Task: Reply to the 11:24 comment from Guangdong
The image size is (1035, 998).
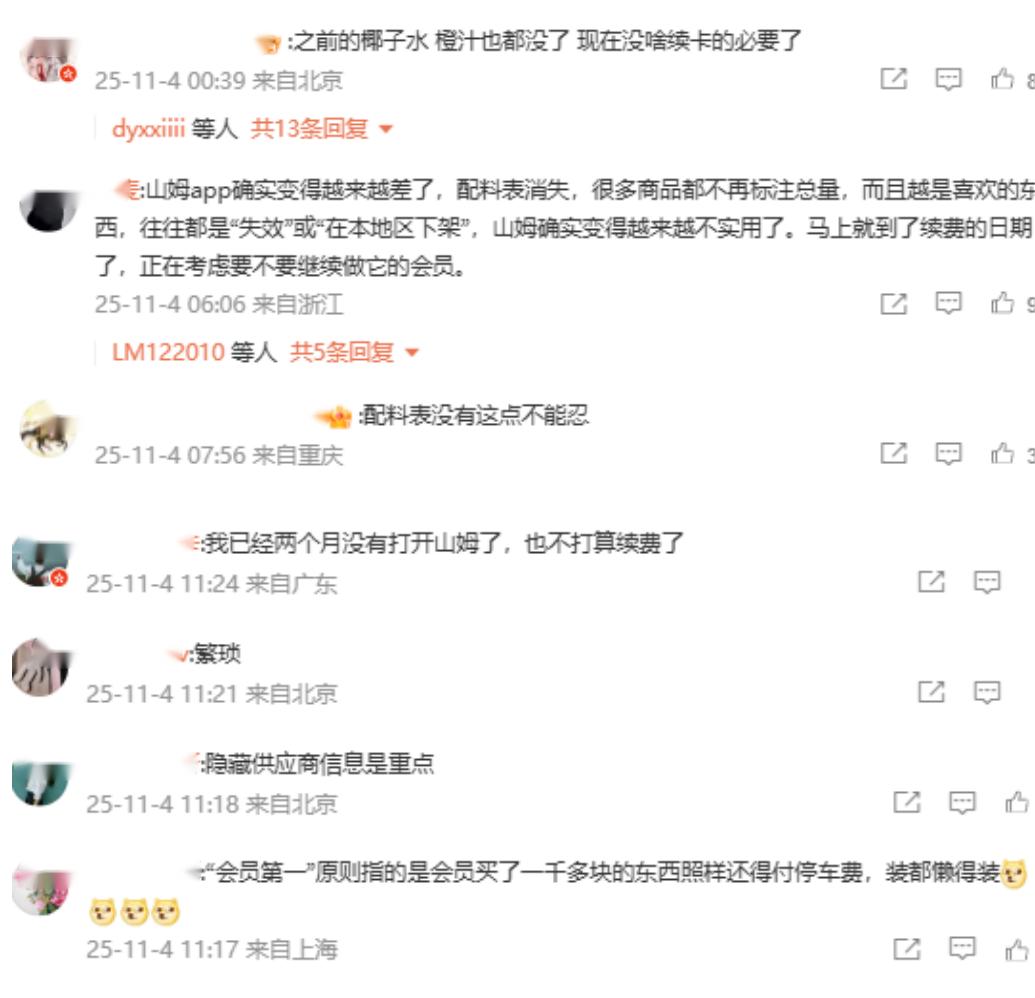Action: 987,582
